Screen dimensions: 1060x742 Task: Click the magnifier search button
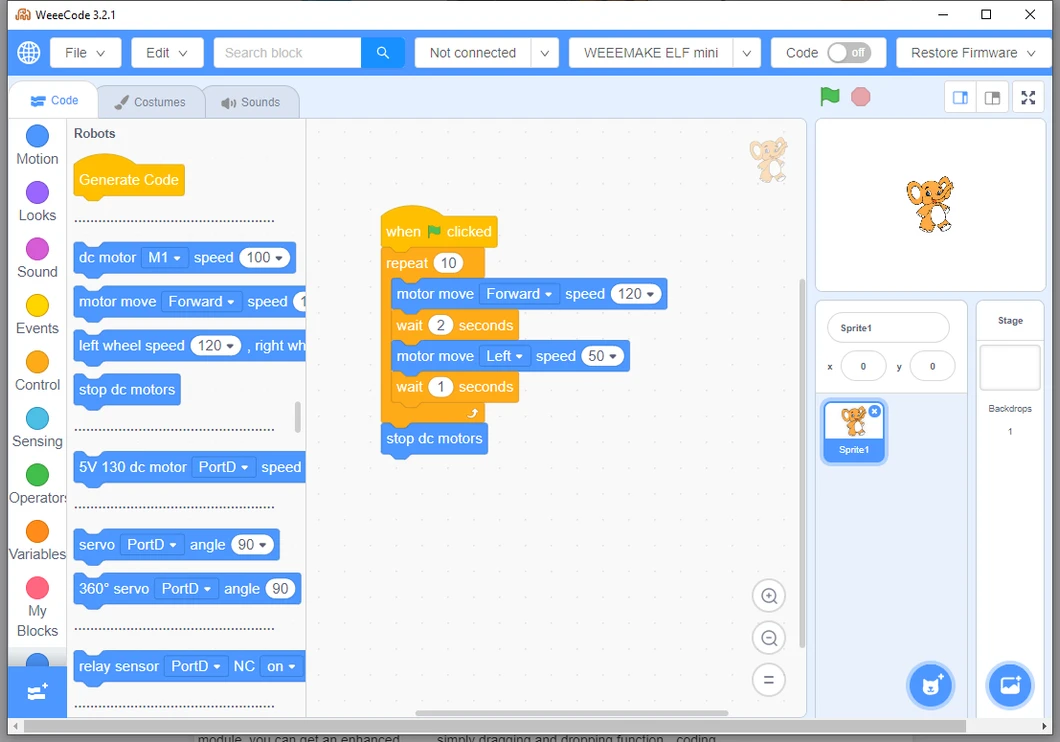[x=382, y=53]
